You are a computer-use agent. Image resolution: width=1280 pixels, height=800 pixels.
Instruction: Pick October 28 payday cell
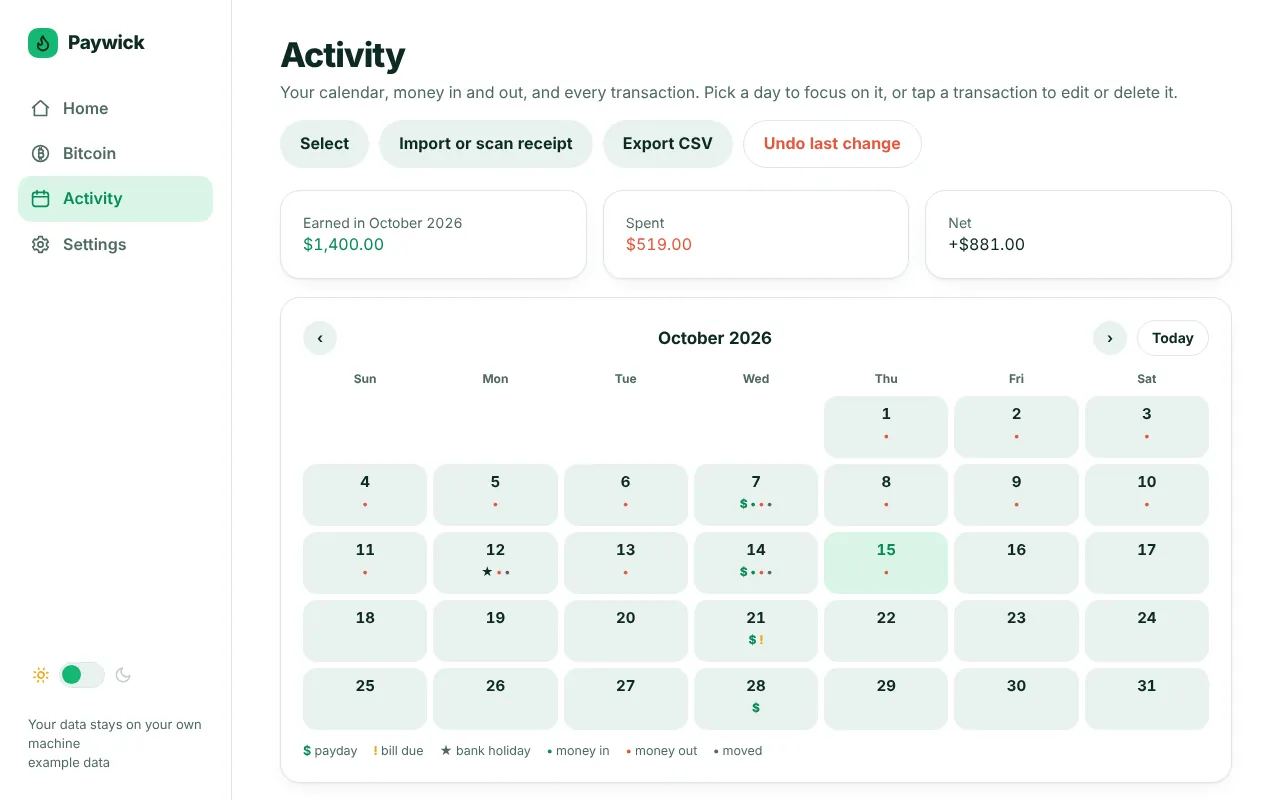pyautogui.click(x=756, y=699)
